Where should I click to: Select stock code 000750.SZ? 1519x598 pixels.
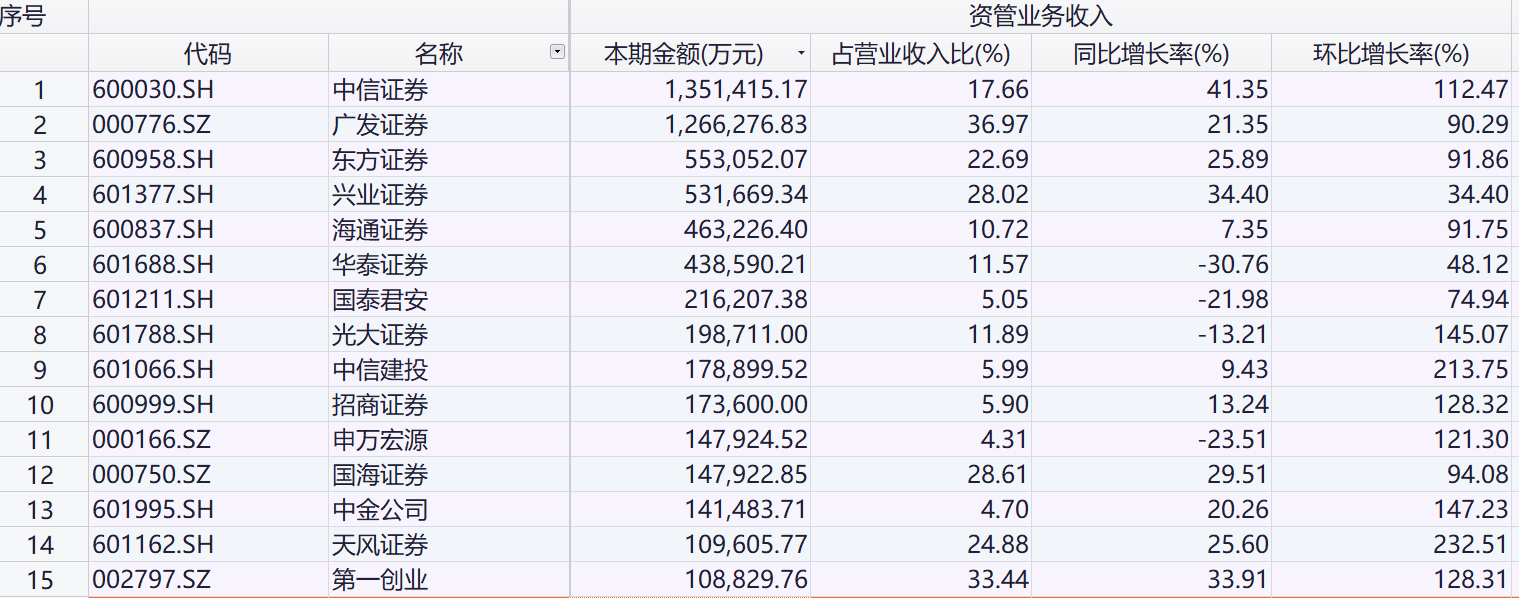click(x=208, y=475)
